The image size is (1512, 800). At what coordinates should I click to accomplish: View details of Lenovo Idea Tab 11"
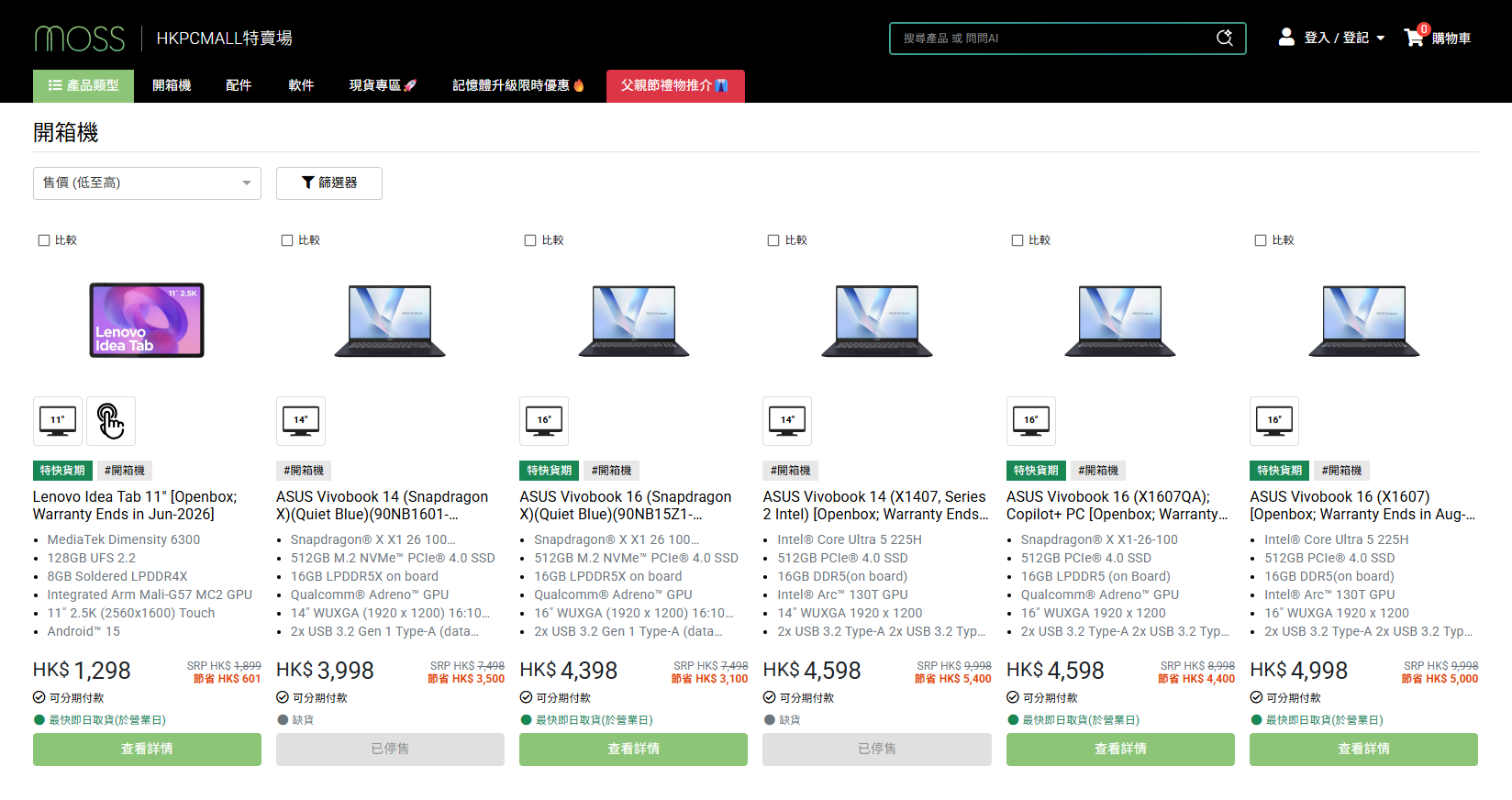pyautogui.click(x=147, y=750)
